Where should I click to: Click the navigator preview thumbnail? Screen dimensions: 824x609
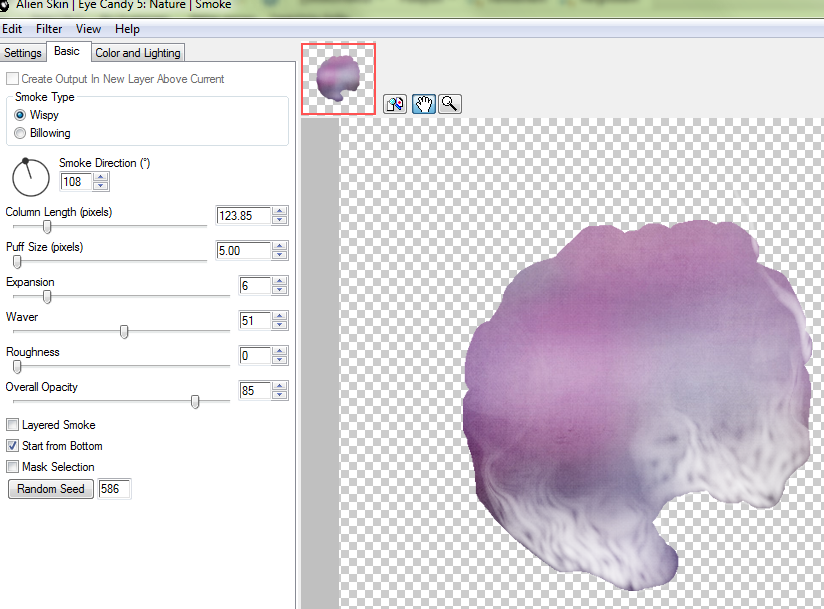(338, 79)
